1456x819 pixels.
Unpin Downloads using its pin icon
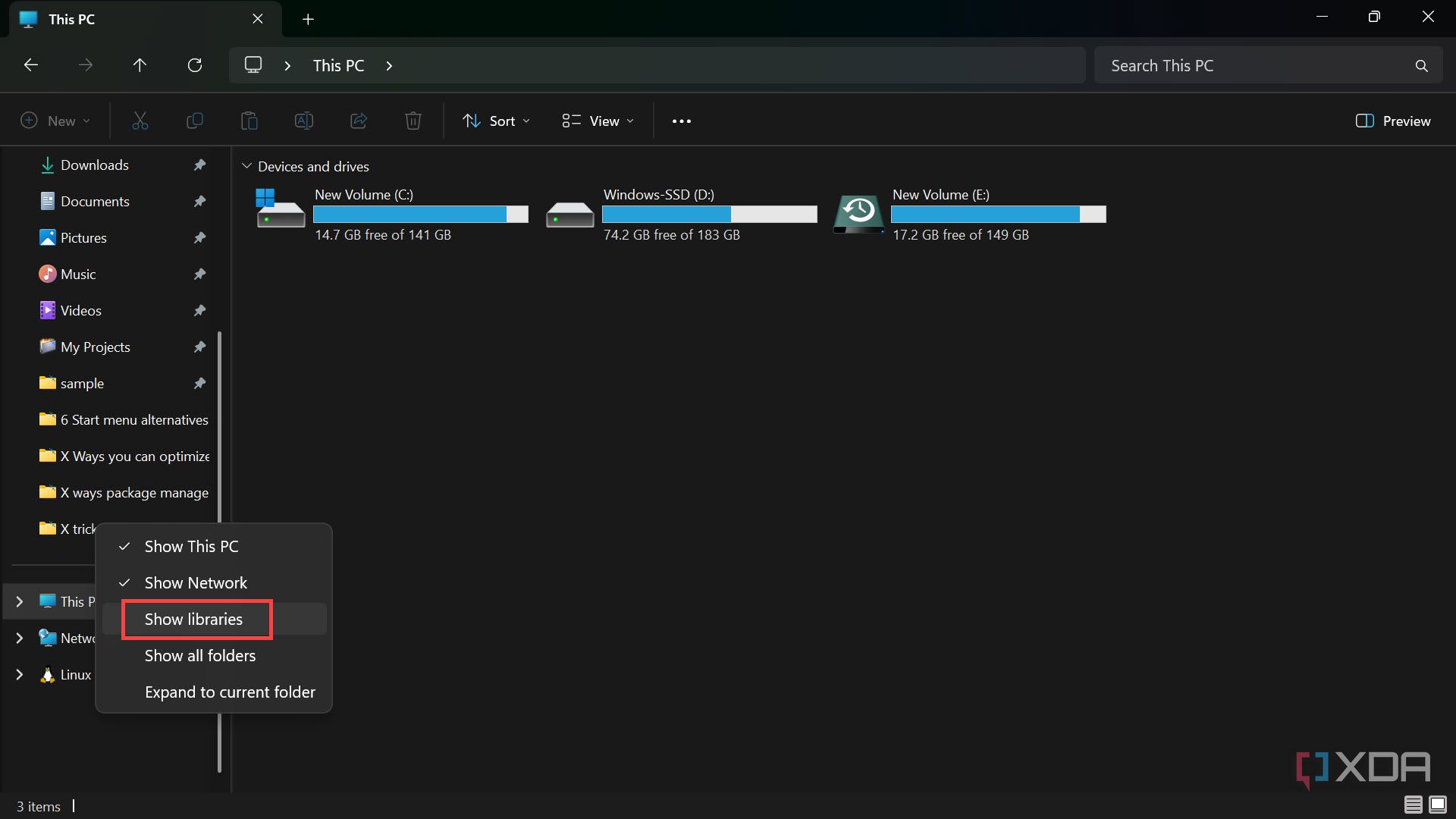[x=199, y=165]
